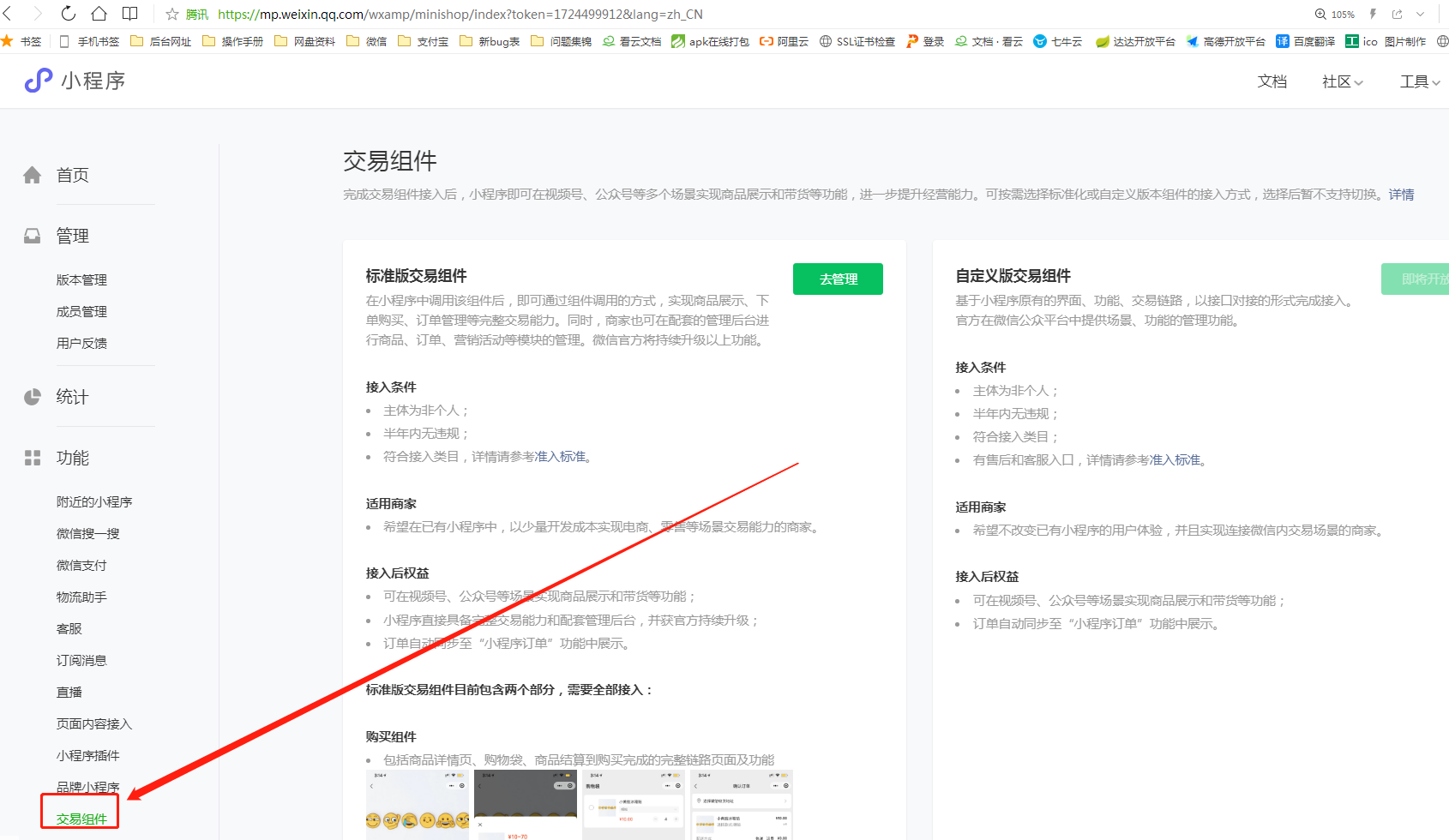Image resolution: width=1449 pixels, height=840 pixels.
Task: Open 七牛云 bookmark
Action: pyautogui.click(x=1058, y=41)
